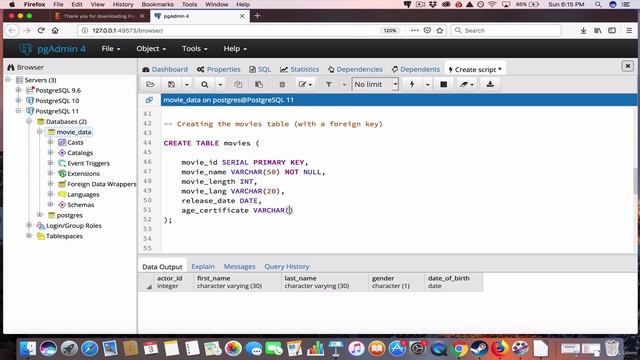Viewport: 640px width, 360px height.
Task: Reload the page in Firefox
Action: (41, 31)
